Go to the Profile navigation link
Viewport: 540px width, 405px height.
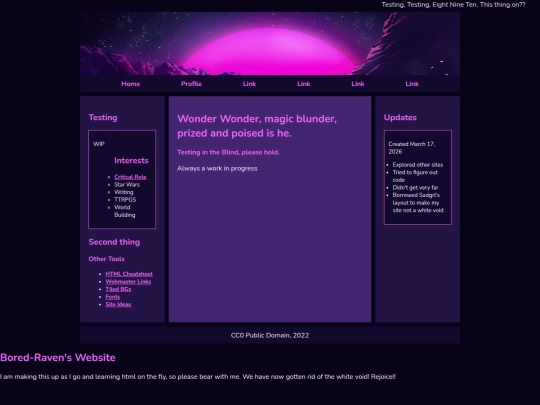point(191,84)
